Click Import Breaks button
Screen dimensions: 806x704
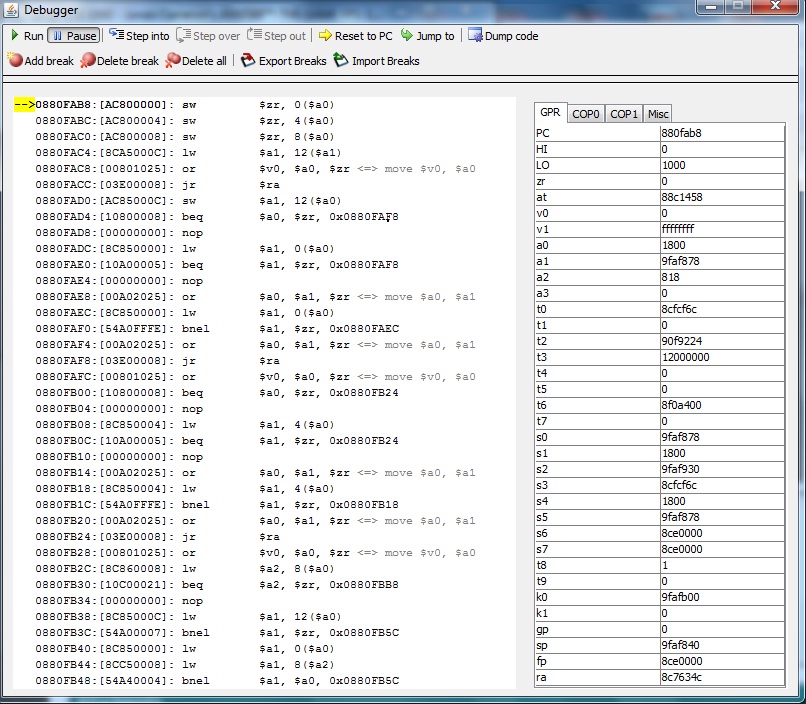coord(376,61)
